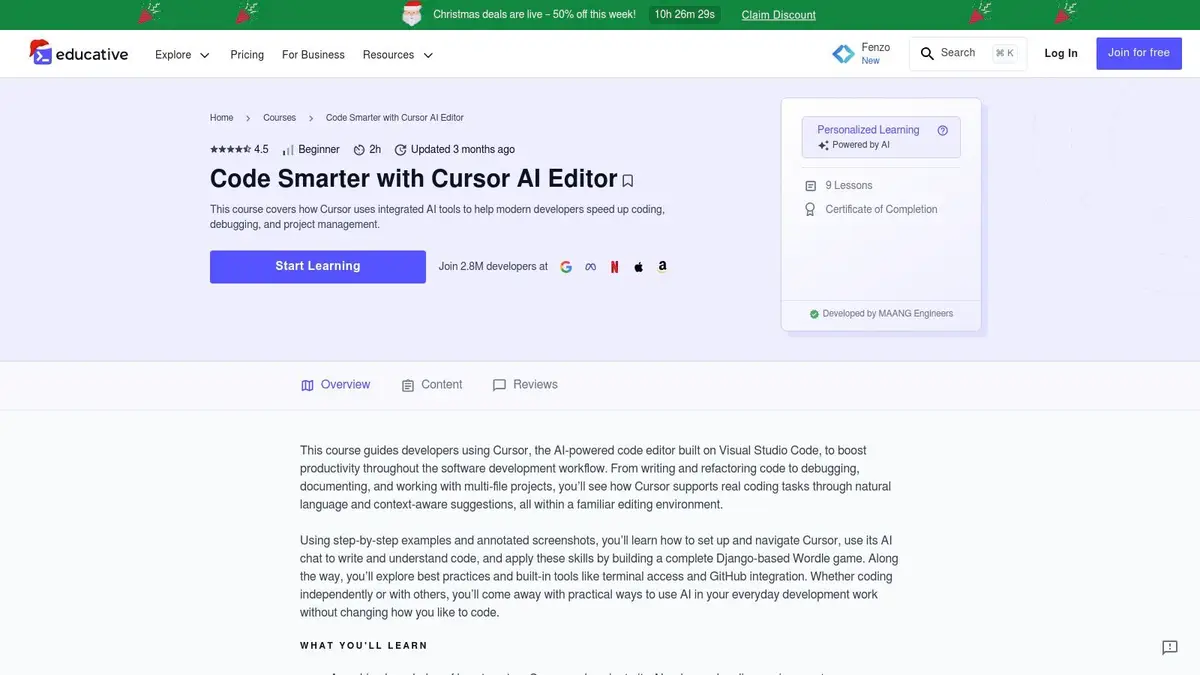Click the Beginner level bars icon

(288, 150)
